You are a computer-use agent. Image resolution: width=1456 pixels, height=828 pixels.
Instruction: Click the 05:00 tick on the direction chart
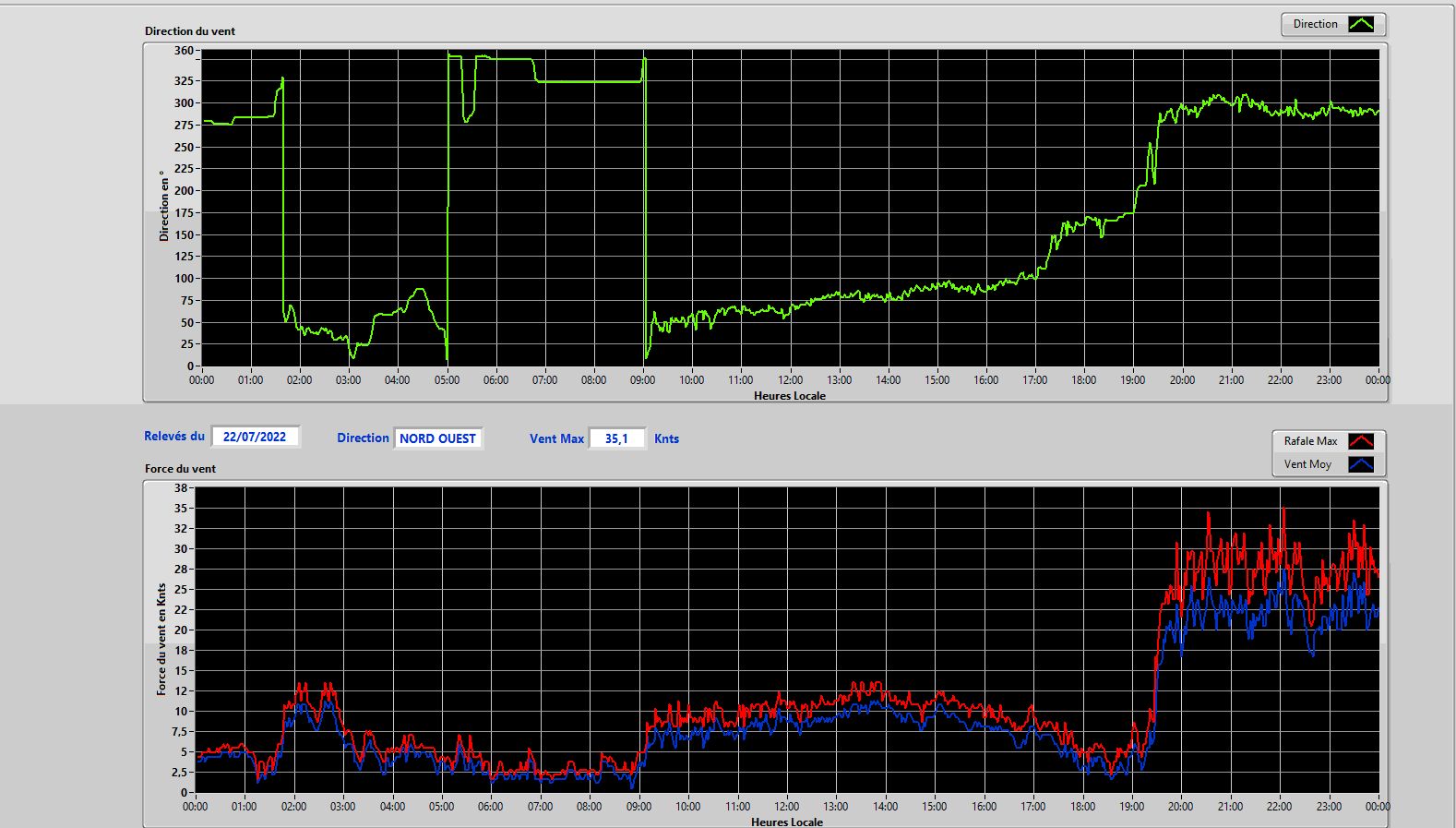pyautogui.click(x=447, y=380)
